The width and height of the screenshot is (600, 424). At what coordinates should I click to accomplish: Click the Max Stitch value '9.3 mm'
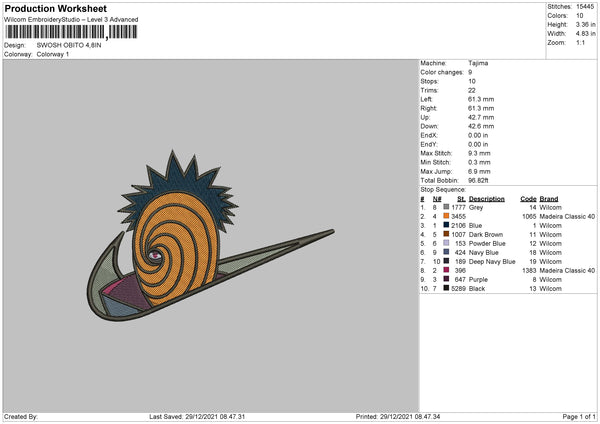479,153
